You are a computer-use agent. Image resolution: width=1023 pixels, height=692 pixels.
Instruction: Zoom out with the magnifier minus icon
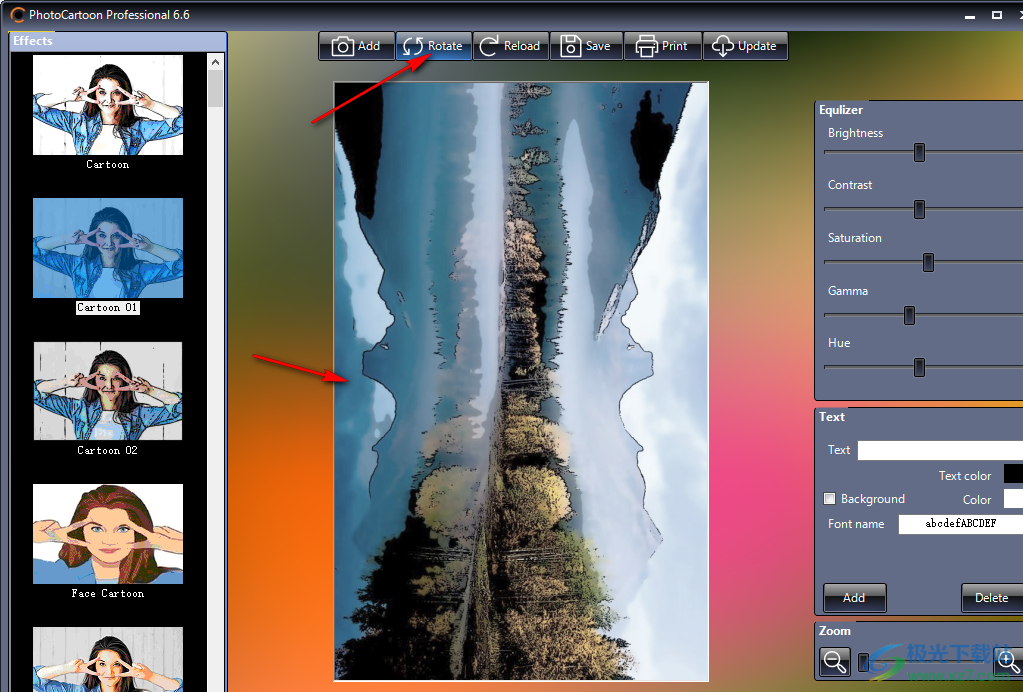(x=835, y=662)
